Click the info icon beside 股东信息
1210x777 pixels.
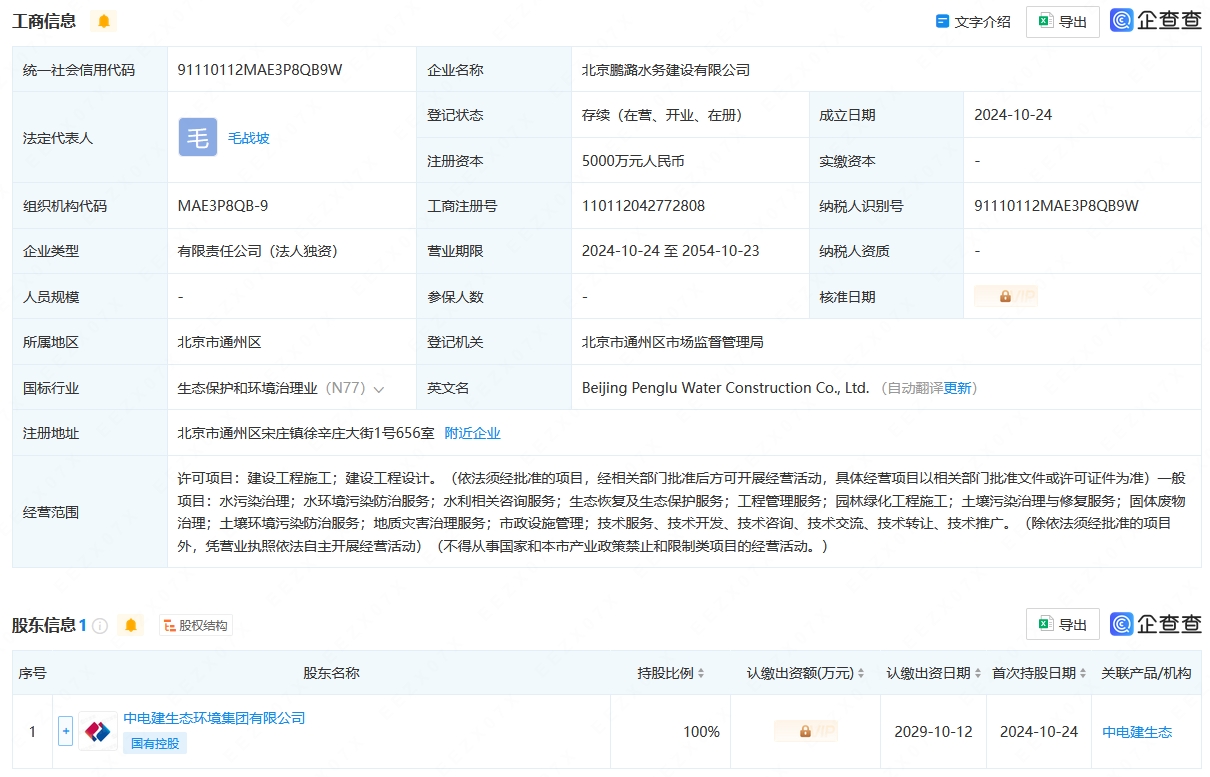(100, 626)
